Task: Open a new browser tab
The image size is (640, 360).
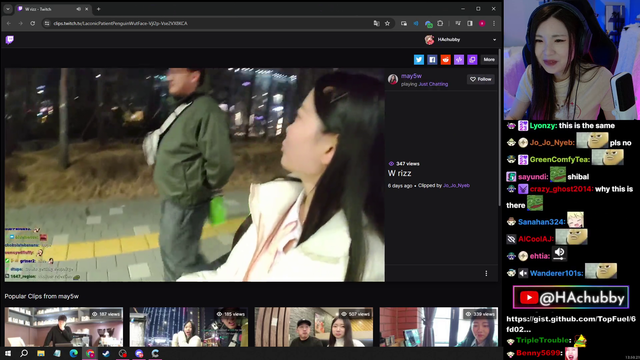Action: 98,9
